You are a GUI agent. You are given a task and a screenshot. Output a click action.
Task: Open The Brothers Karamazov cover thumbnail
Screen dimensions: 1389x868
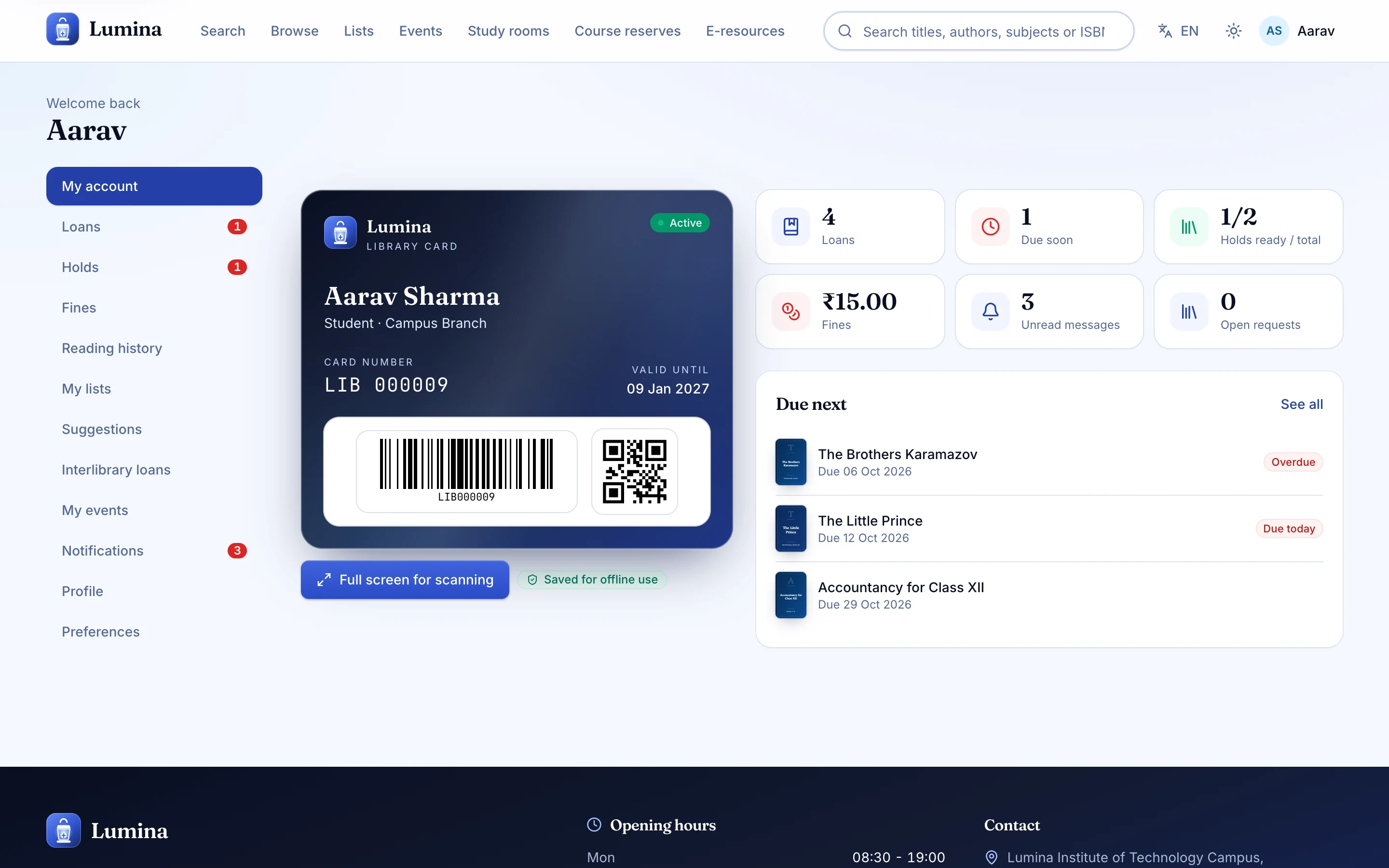[791, 462]
